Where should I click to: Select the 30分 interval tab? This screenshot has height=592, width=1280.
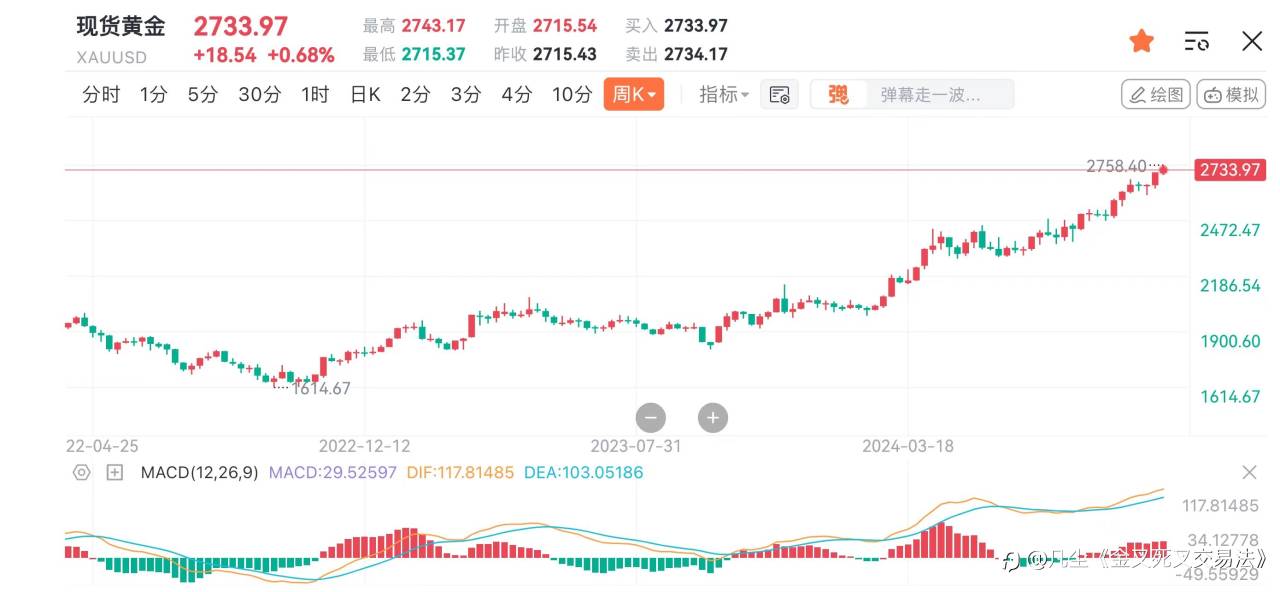coord(259,95)
